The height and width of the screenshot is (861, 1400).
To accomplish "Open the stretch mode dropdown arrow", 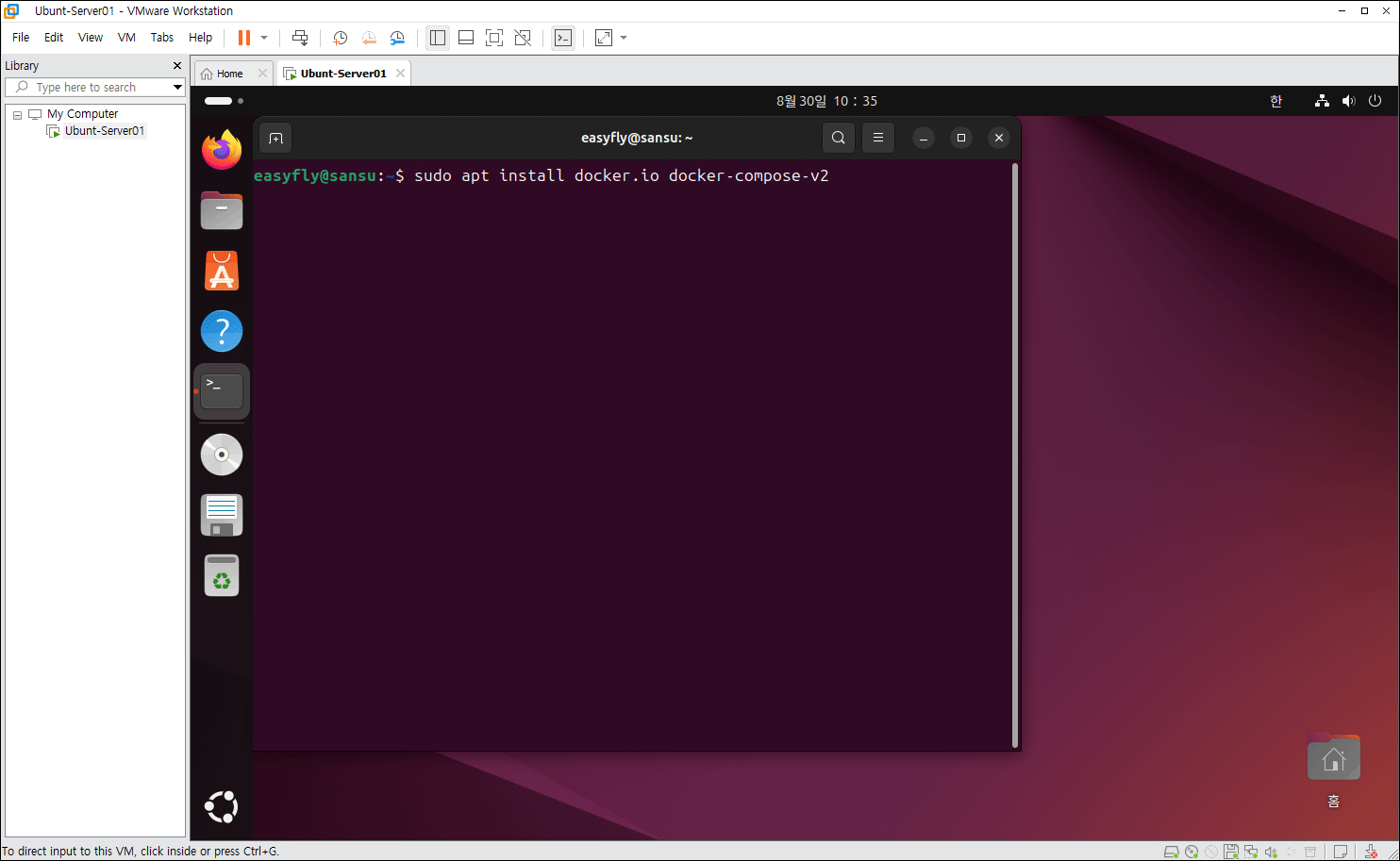I will pos(624,38).
